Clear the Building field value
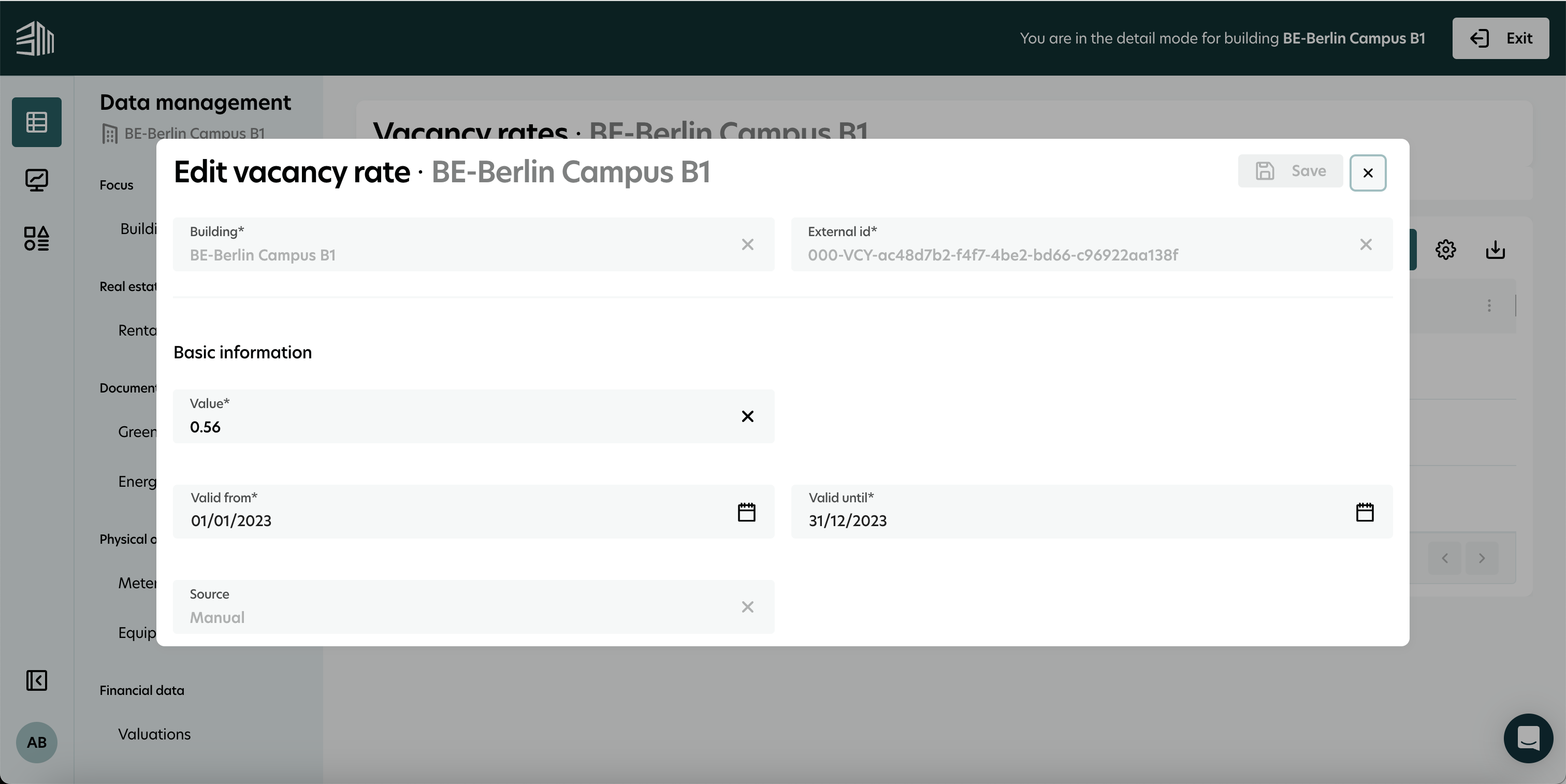Image resolution: width=1566 pixels, height=784 pixels. click(x=748, y=244)
